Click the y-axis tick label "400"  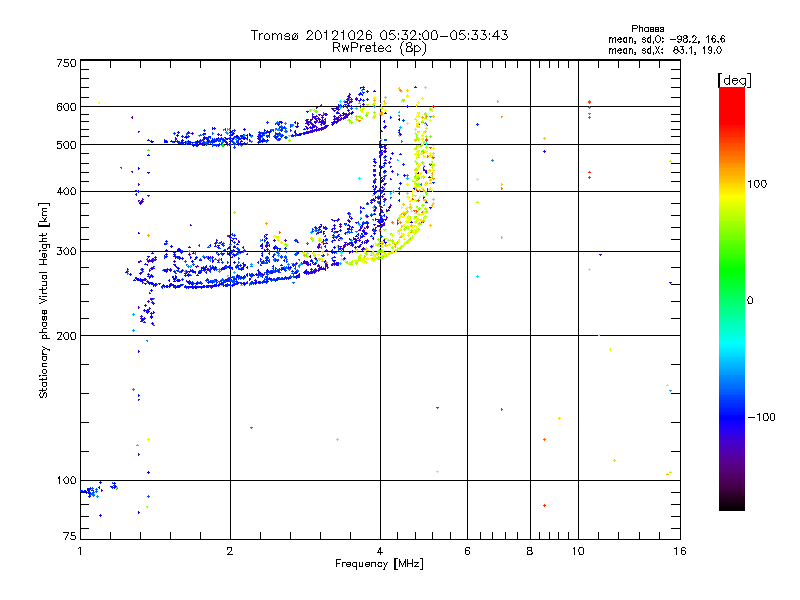[66, 191]
